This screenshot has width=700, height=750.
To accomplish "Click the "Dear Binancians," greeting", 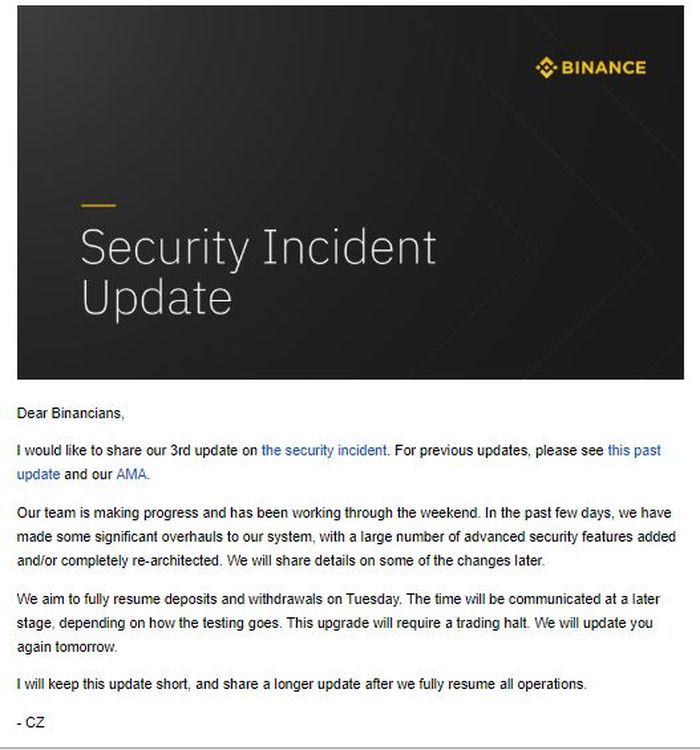I will (71, 413).
